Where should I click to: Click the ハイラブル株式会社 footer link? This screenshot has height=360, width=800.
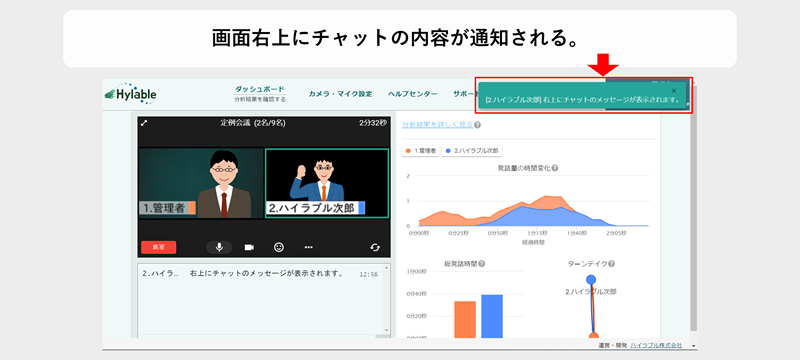point(656,345)
